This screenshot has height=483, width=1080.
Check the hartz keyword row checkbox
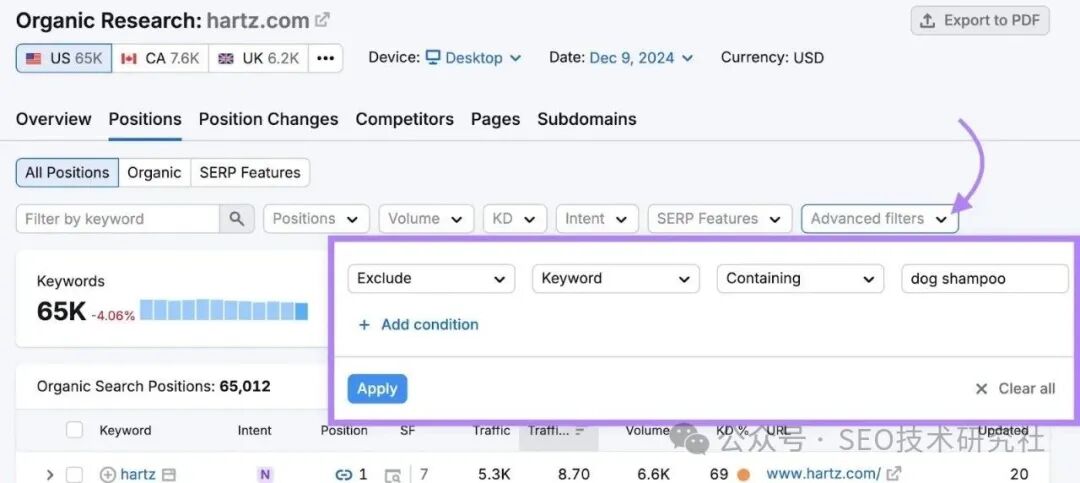(74, 474)
